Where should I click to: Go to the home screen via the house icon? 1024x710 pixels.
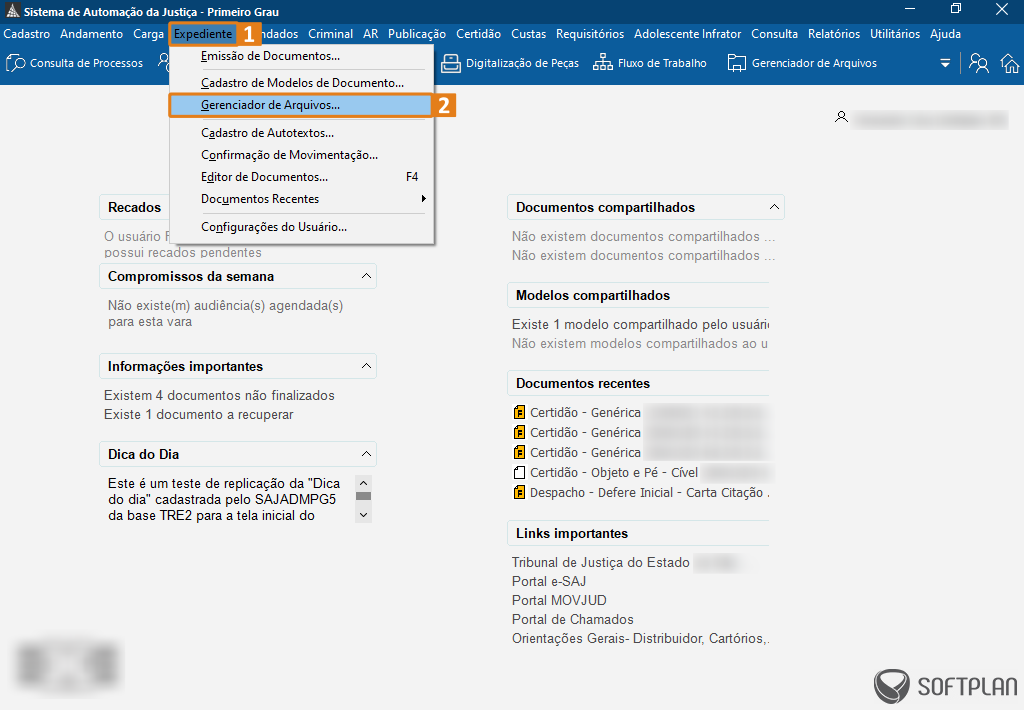pos(1010,63)
